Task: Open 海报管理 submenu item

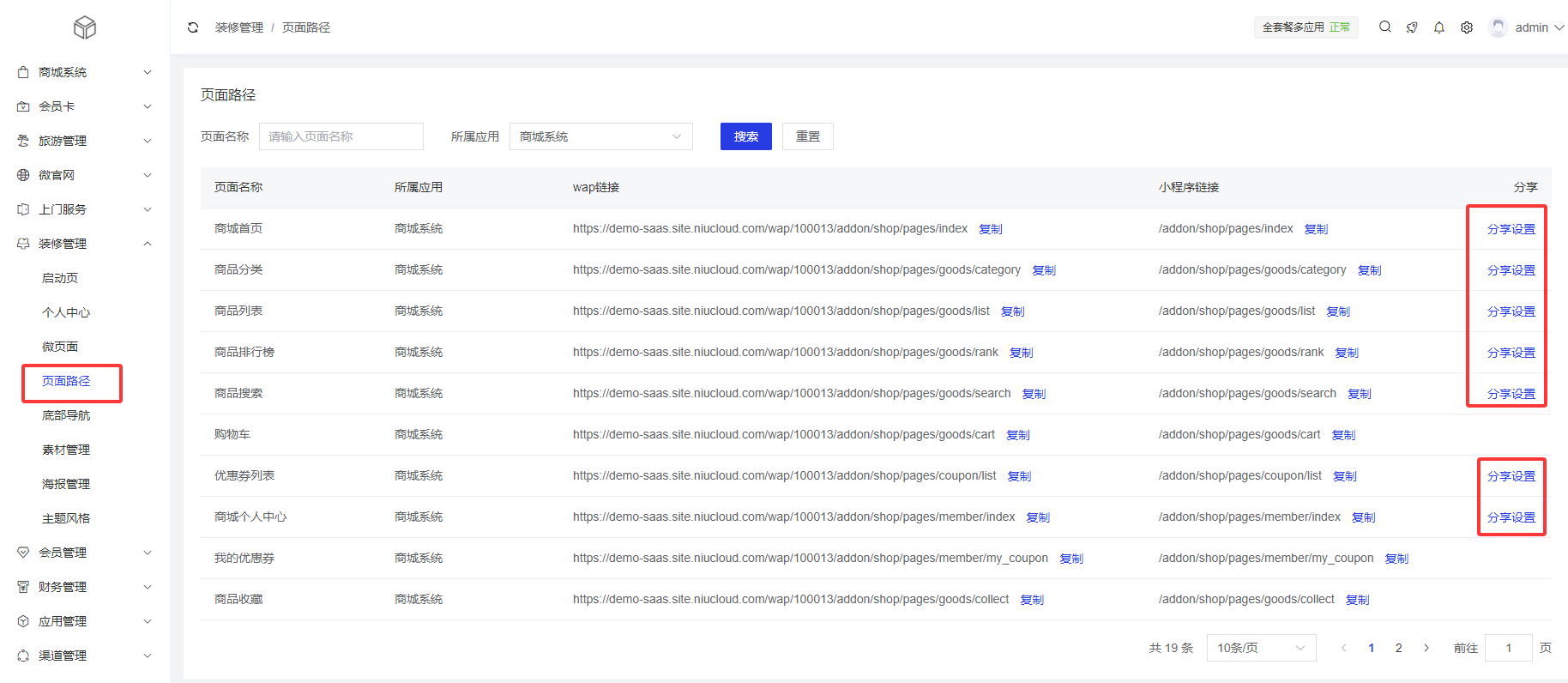Action: point(66,484)
